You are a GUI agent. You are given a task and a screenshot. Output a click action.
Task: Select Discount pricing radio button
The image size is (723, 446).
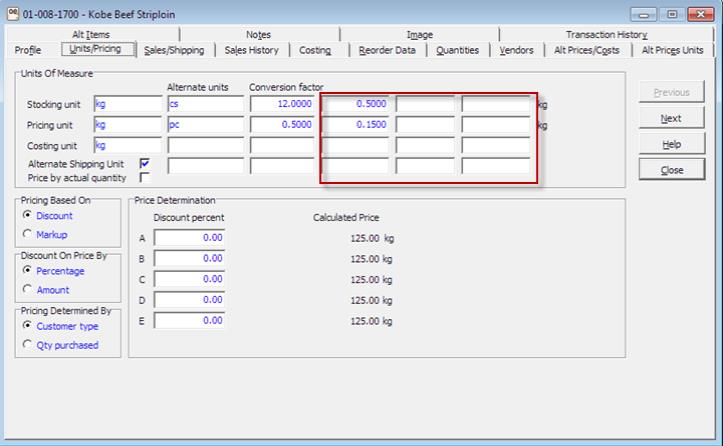click(x=27, y=215)
